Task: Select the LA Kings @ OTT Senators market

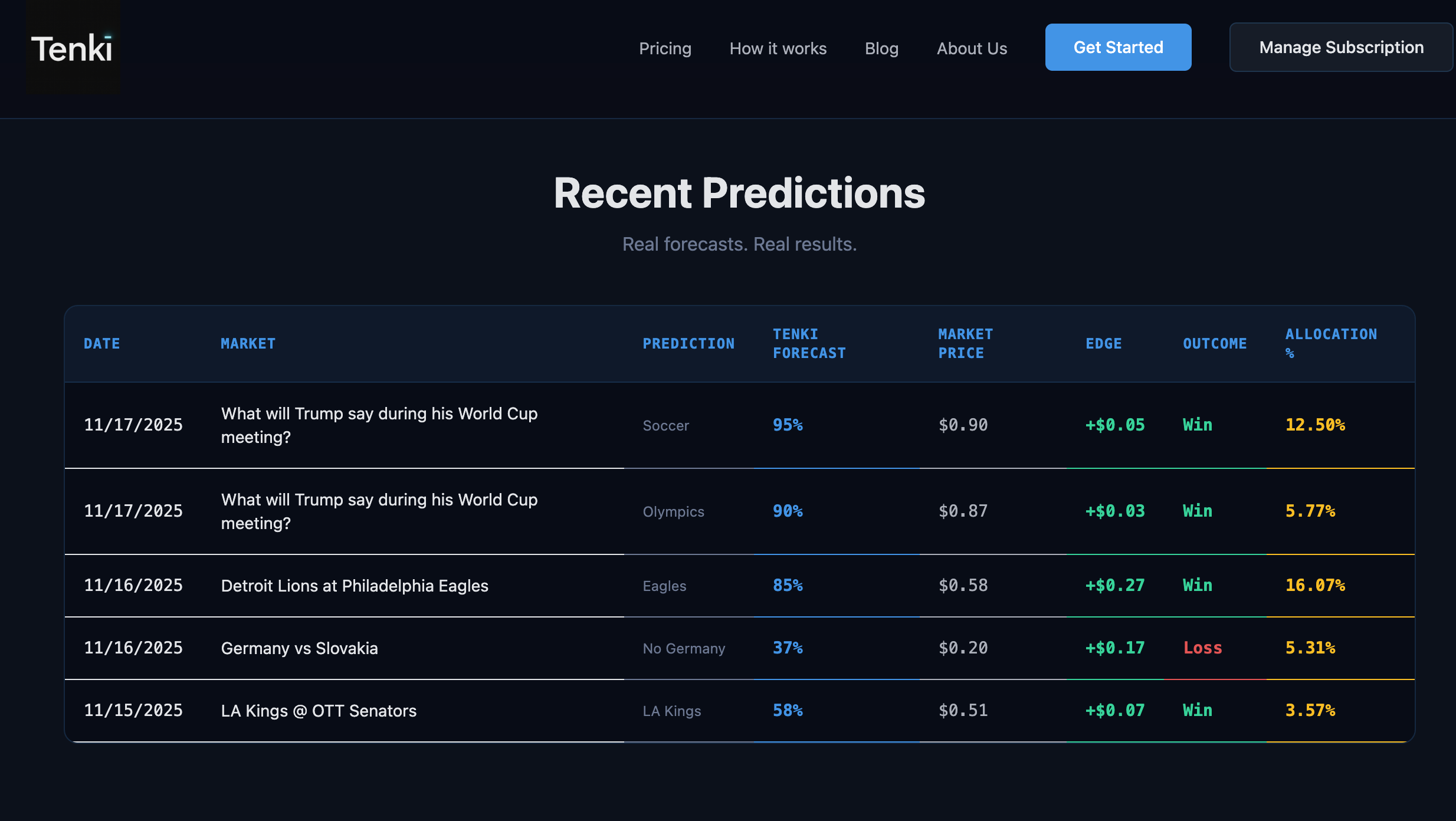Action: pos(319,711)
